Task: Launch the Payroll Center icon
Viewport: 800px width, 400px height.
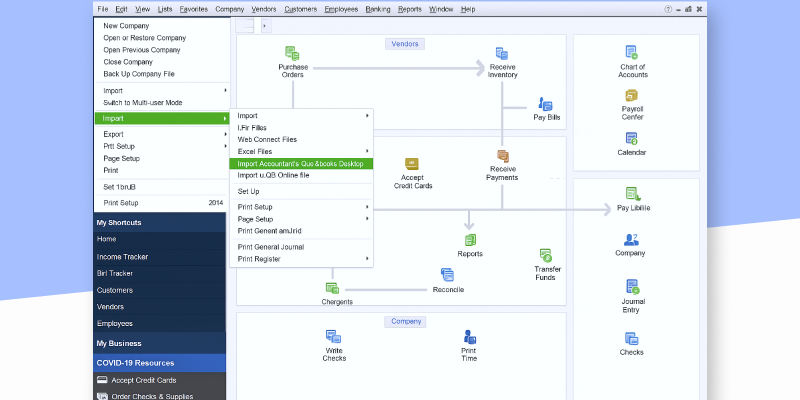Action: [x=632, y=95]
